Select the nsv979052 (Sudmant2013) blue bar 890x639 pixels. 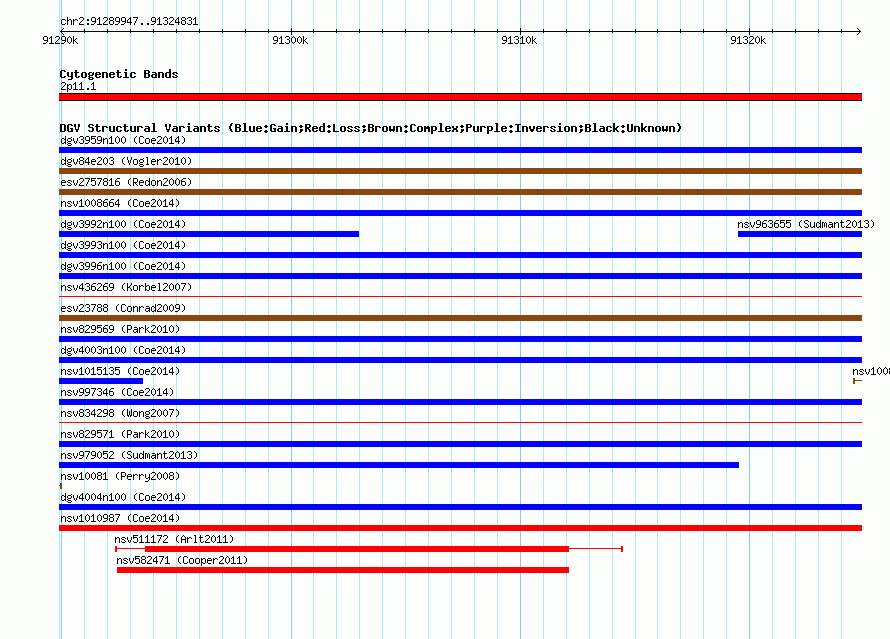tap(399, 465)
